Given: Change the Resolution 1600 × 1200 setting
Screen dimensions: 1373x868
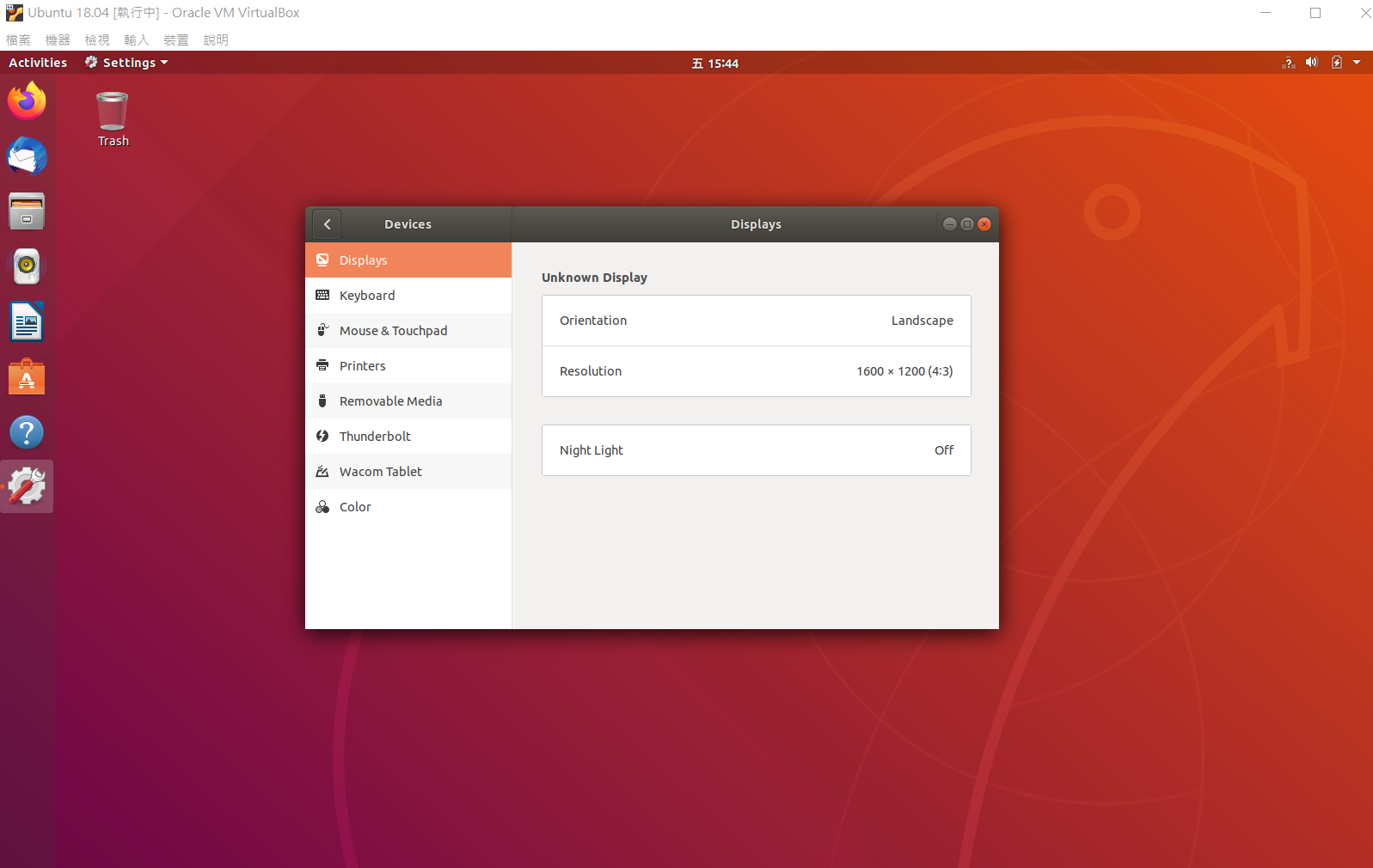Looking at the screenshot, I should [x=757, y=371].
